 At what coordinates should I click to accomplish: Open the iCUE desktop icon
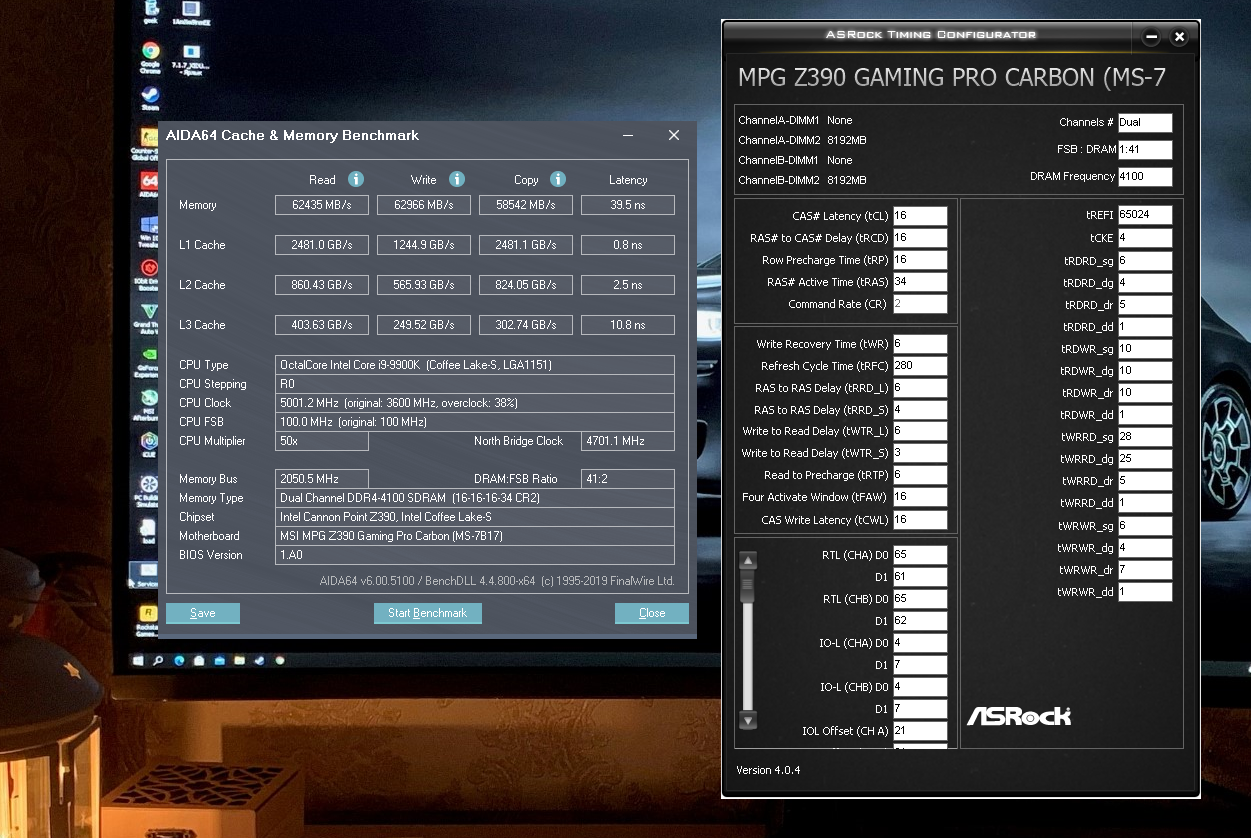point(150,443)
